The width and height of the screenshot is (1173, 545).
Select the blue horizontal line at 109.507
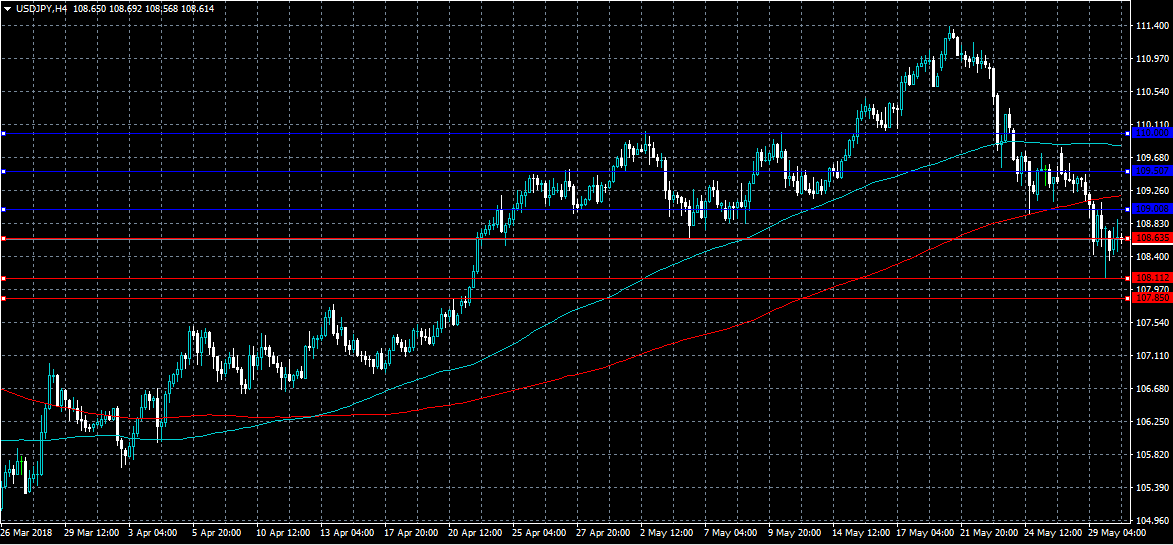pos(565,171)
